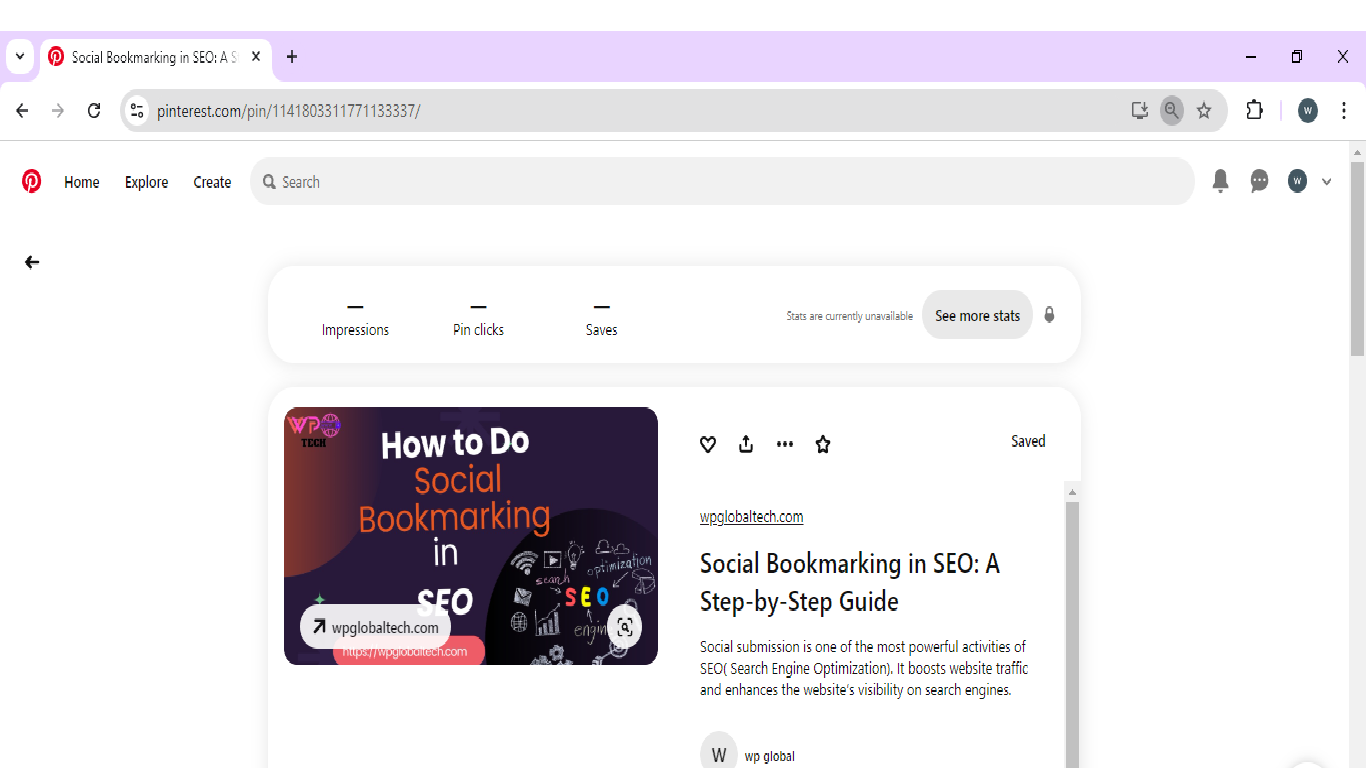Click the pin panel scroll up arrow
The image size is (1366, 768).
tap(1072, 492)
